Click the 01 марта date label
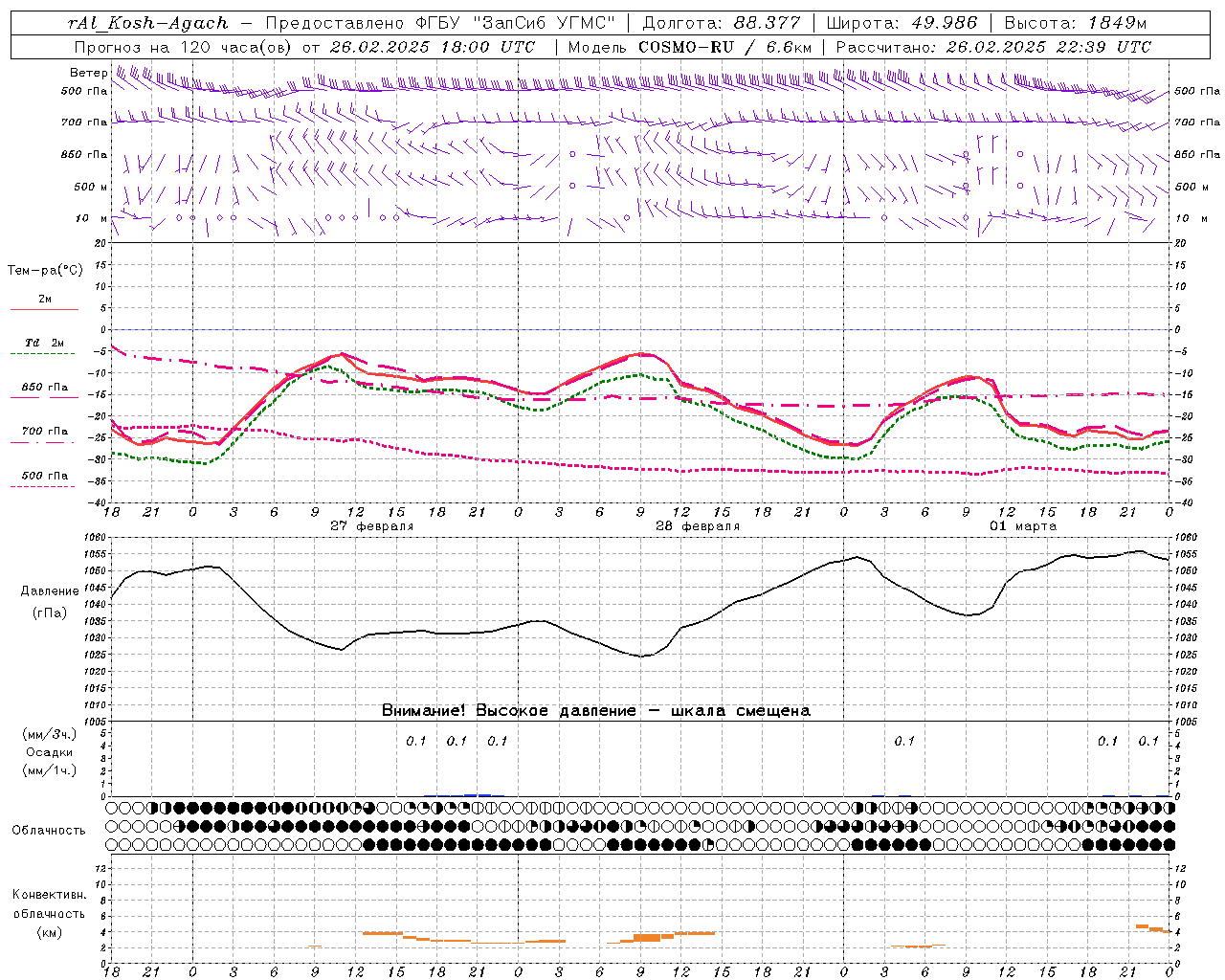 (x=1023, y=526)
